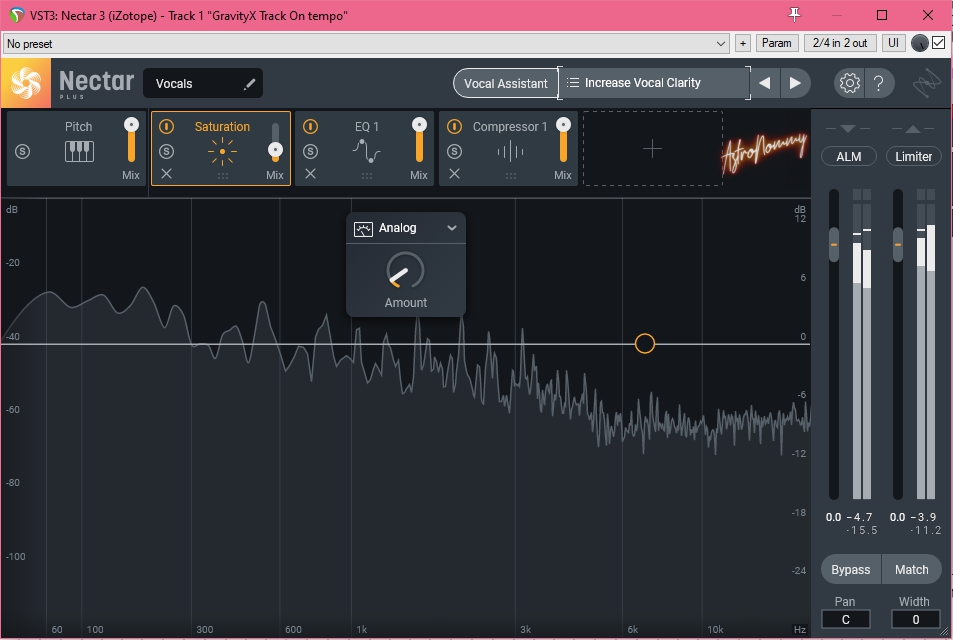
Task: Open help with the question mark icon
Action: coord(878,83)
